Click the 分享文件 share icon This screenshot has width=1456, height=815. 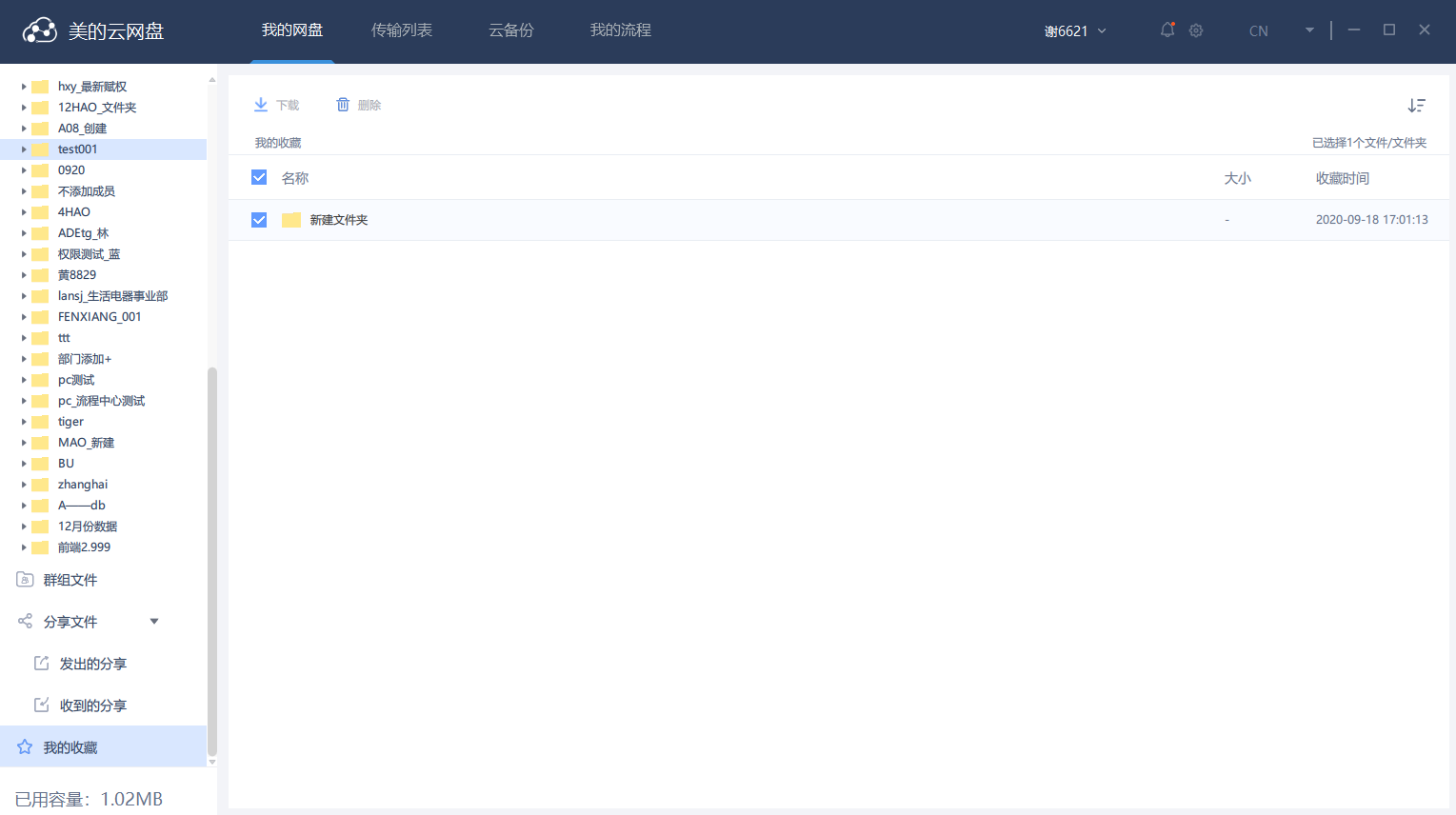(x=26, y=621)
